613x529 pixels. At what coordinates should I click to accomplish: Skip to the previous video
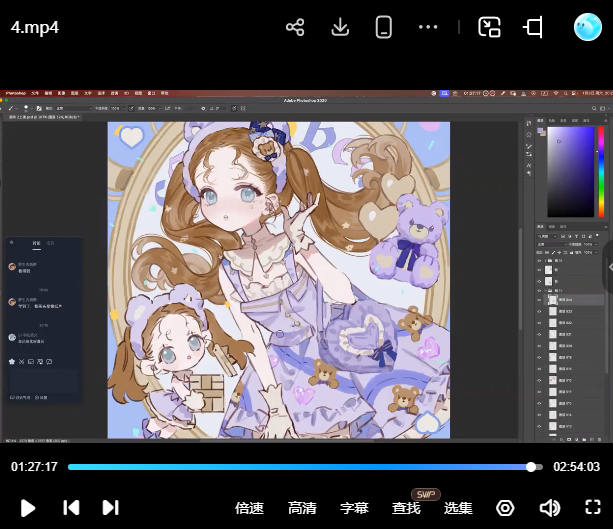point(71,507)
